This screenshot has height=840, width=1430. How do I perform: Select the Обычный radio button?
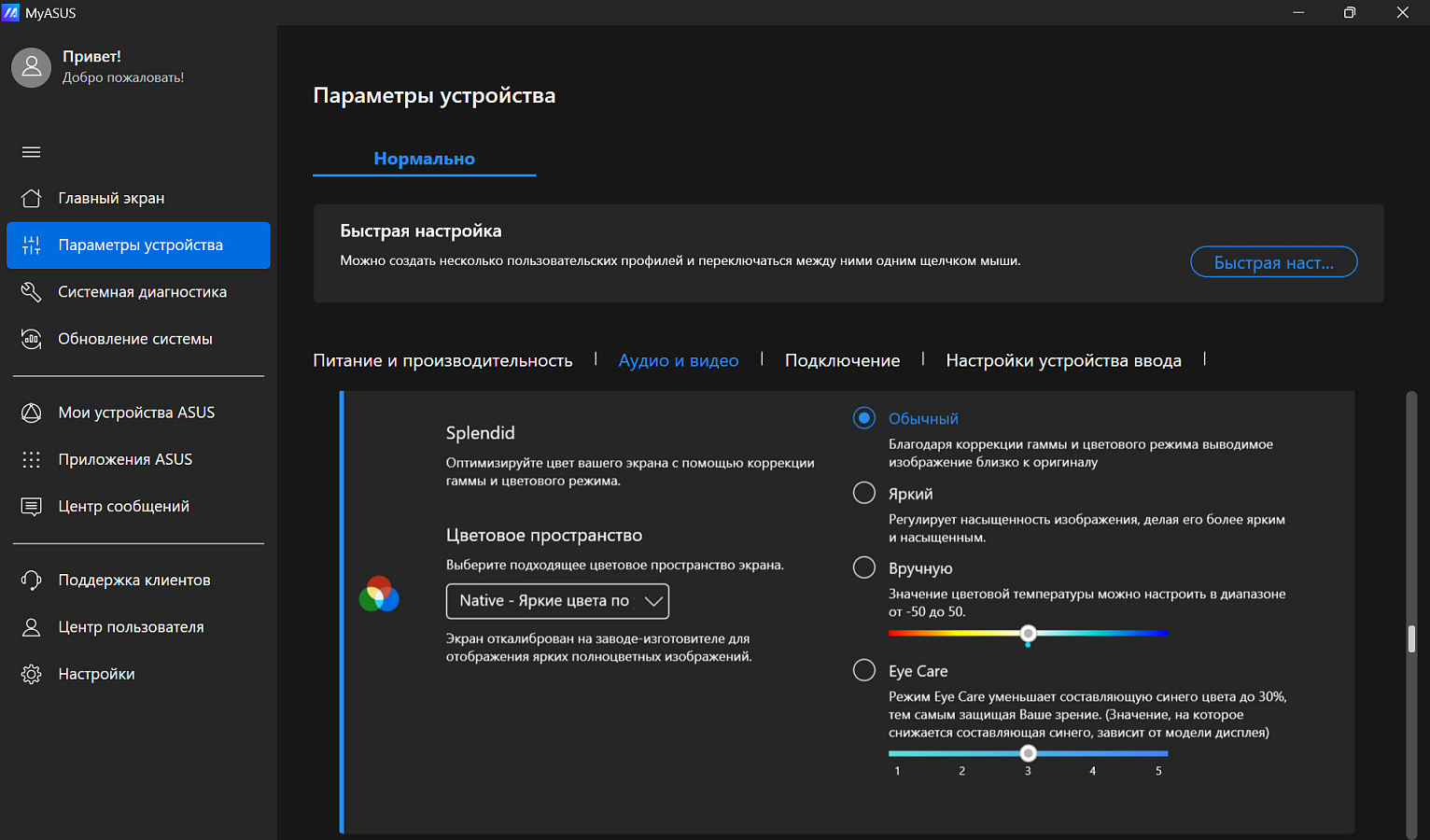(864, 418)
